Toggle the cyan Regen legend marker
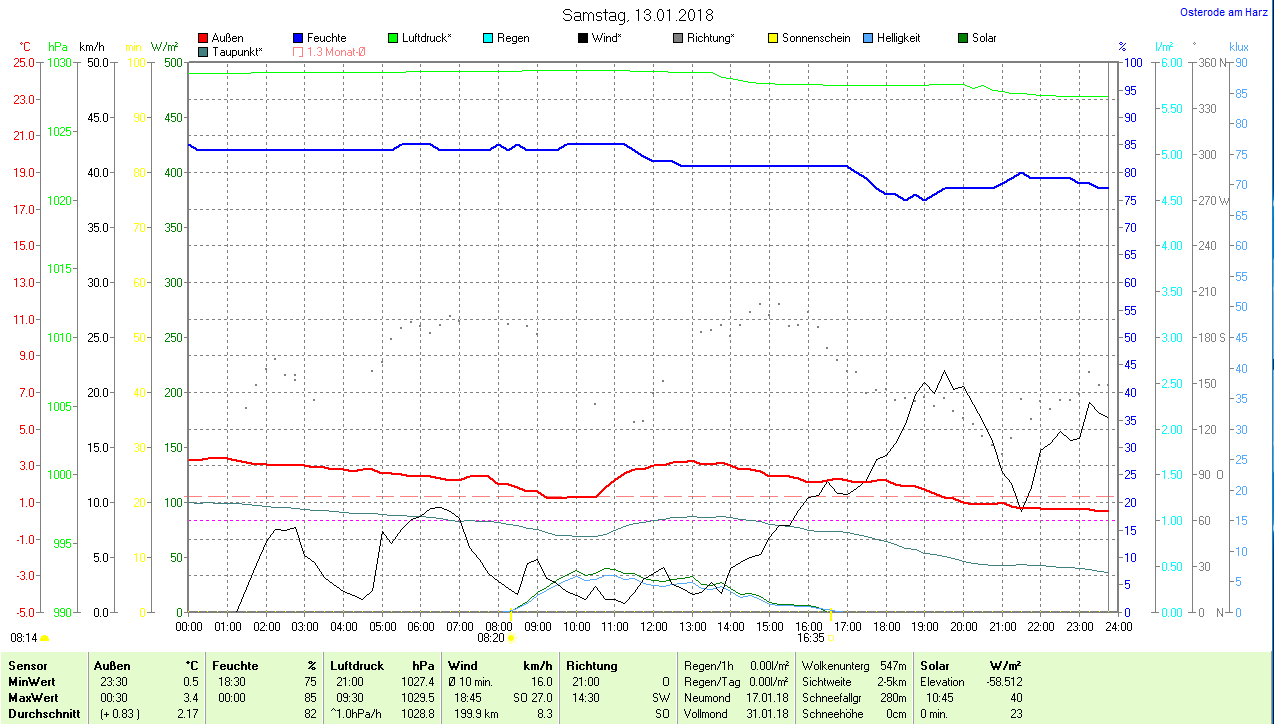The height and width of the screenshot is (724, 1274). tap(488, 38)
